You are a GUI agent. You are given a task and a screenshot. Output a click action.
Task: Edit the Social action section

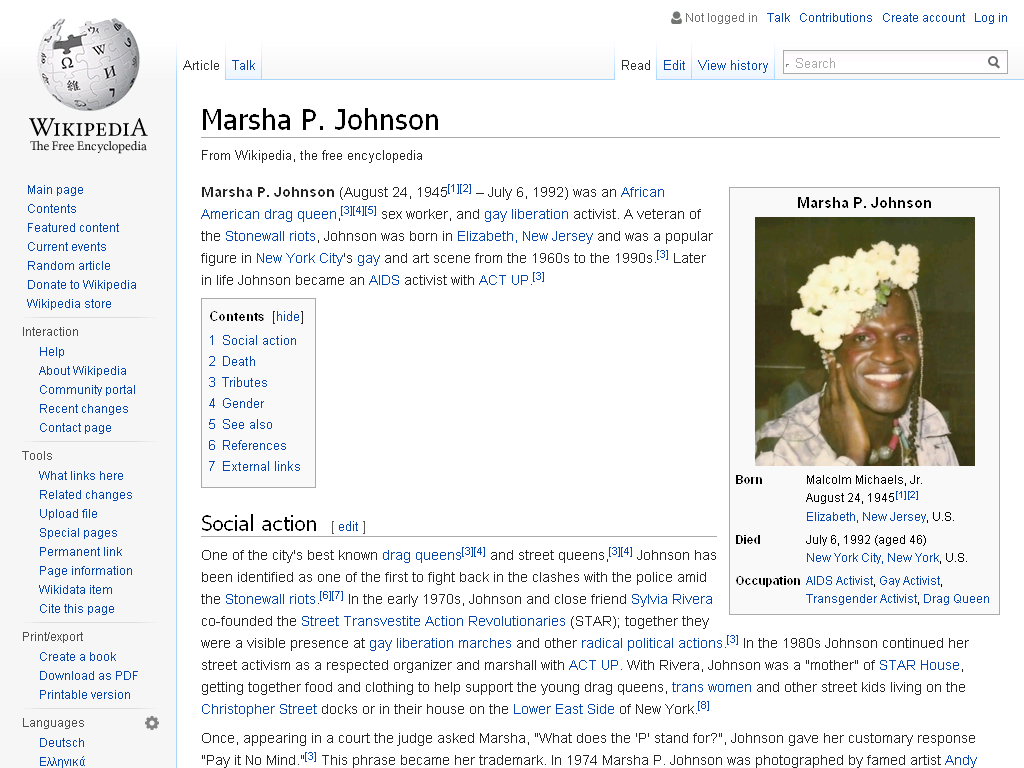[x=348, y=526]
